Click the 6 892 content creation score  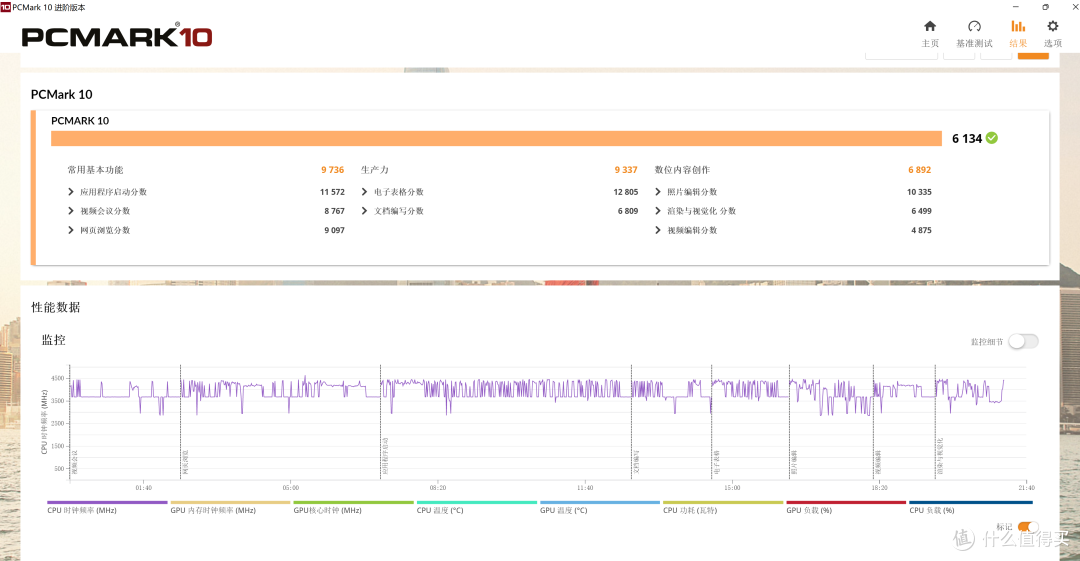(920, 170)
